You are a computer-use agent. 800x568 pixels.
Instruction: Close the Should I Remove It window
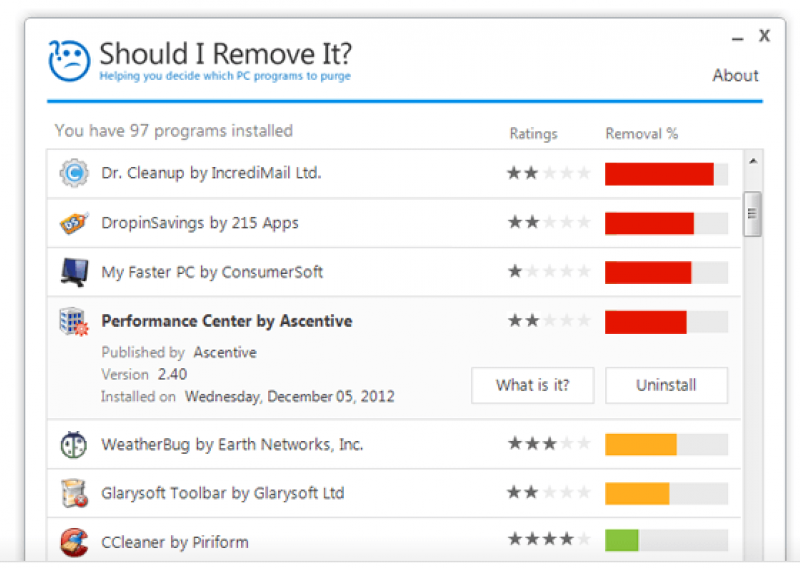(764, 36)
